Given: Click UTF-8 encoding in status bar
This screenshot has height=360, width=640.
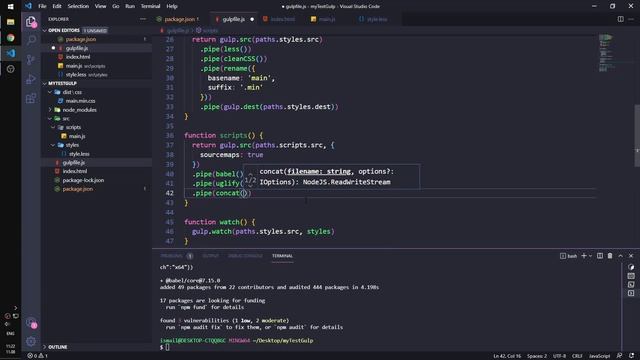Looking at the screenshot, I should pos(559,356).
